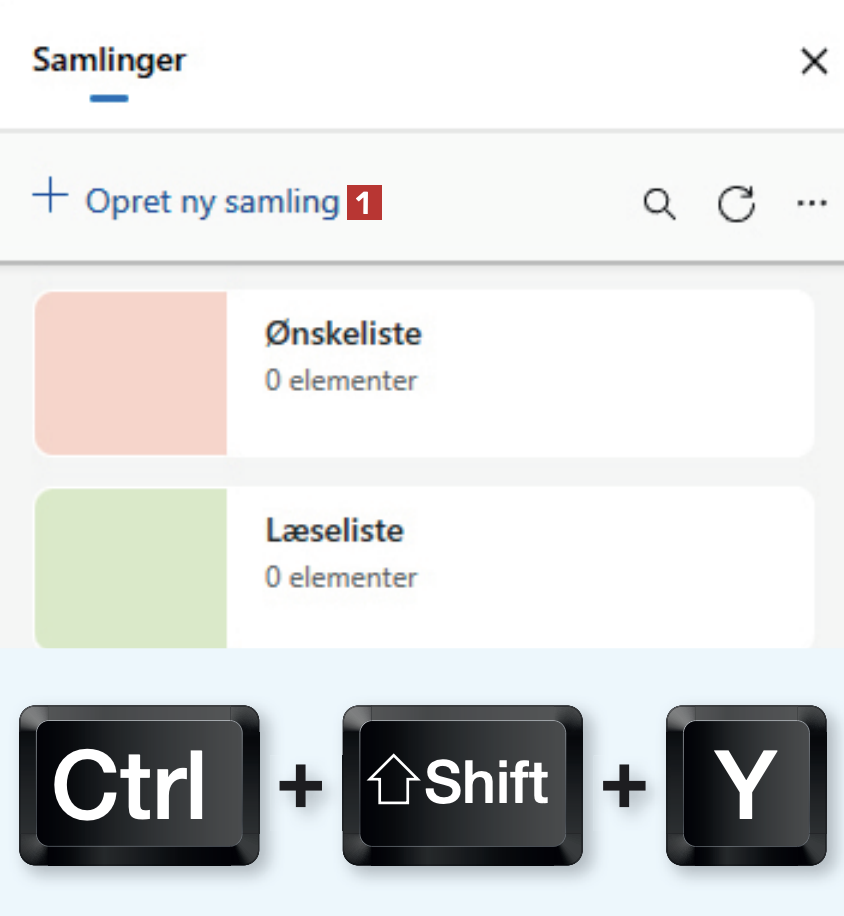The width and height of the screenshot is (844, 916).
Task: Click the Opret ny samling link
Action: click(x=212, y=203)
